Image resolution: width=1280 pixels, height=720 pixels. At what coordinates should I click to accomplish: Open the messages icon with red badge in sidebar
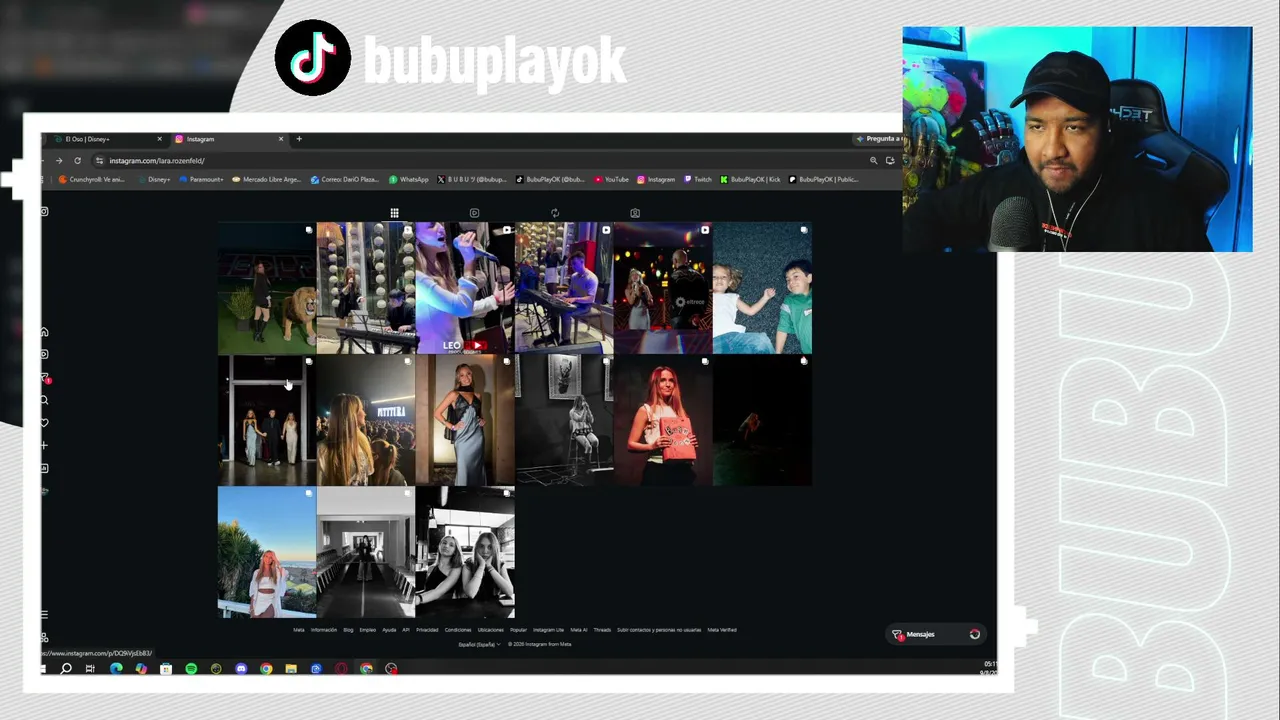point(45,378)
